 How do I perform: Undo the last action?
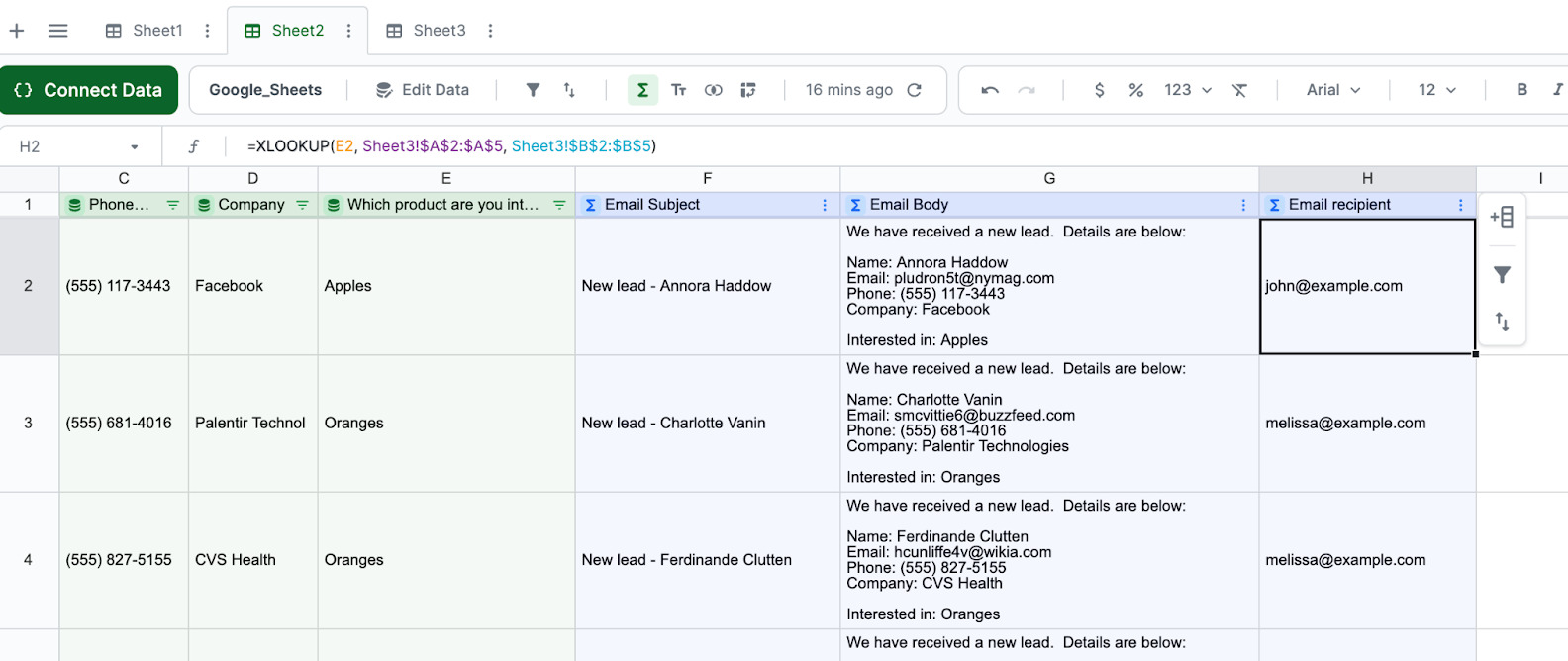(990, 90)
